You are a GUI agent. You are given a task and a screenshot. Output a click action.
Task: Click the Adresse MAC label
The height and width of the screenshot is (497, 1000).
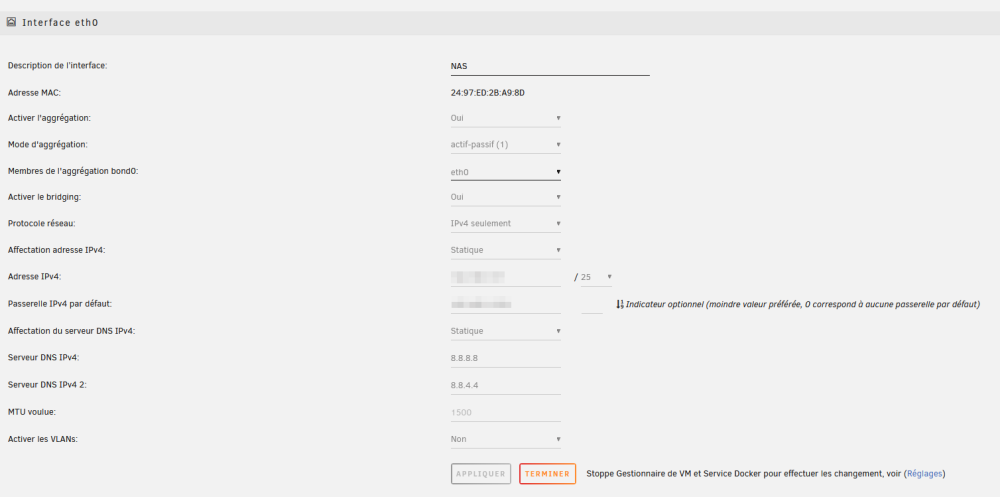(34, 93)
